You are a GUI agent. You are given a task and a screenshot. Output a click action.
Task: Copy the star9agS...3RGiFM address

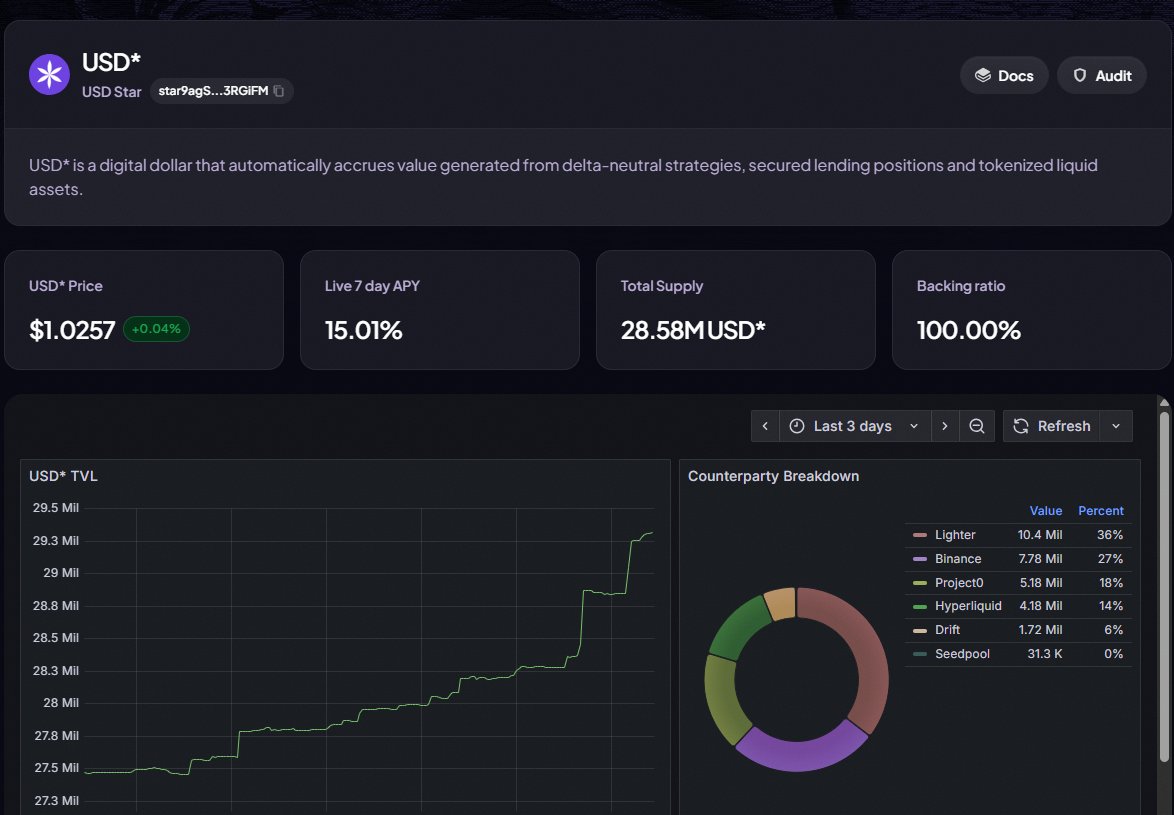tap(279, 91)
